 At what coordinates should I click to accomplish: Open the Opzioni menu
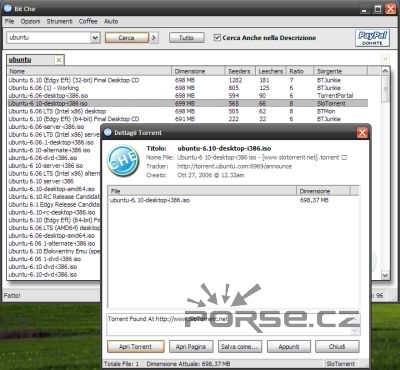tap(30, 21)
